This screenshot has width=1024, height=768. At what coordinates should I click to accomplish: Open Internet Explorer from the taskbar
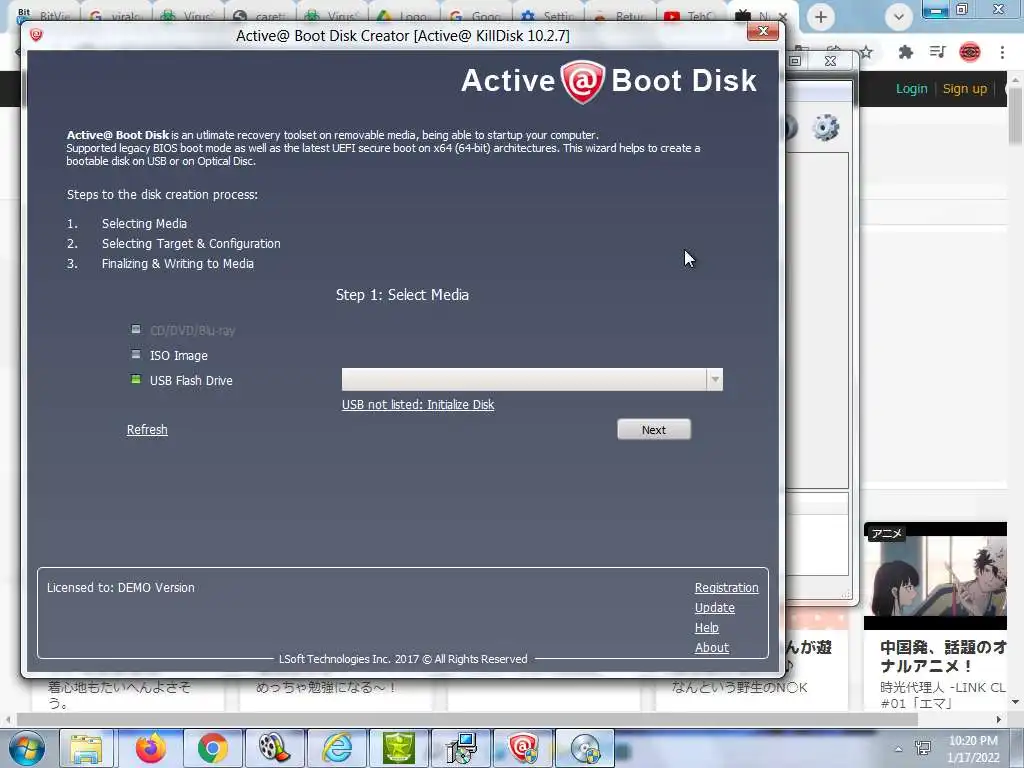pos(337,748)
